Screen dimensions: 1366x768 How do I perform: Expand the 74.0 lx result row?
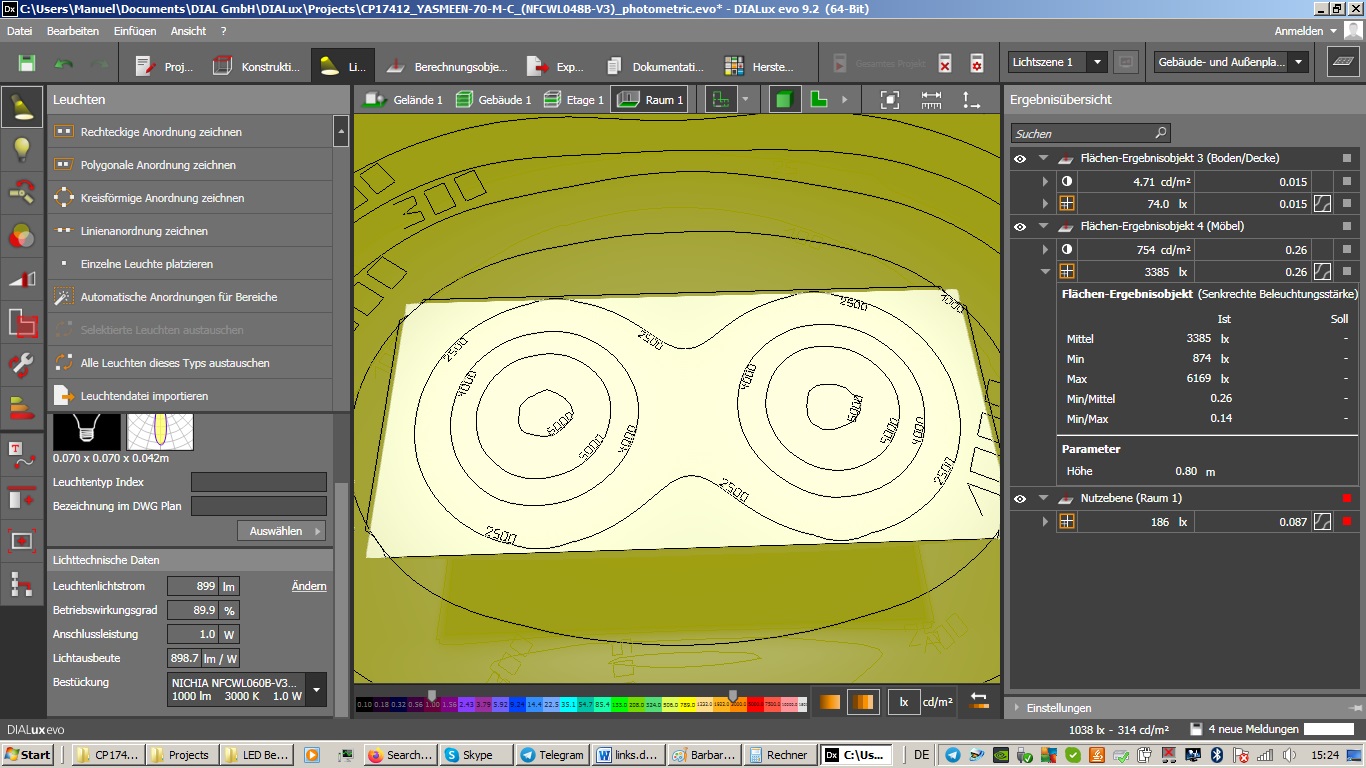pos(1045,204)
